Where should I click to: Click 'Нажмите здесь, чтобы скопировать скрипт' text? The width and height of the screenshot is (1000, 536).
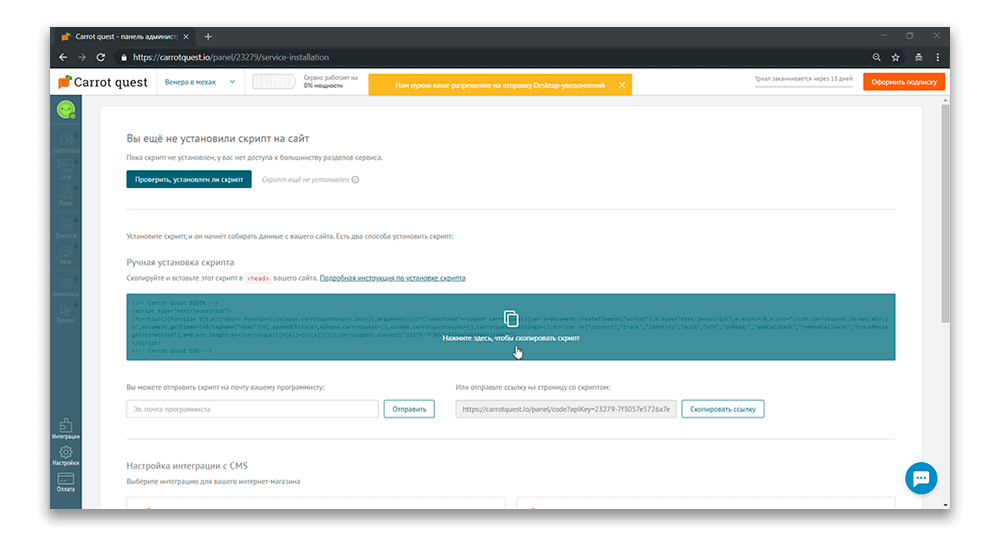point(511,338)
